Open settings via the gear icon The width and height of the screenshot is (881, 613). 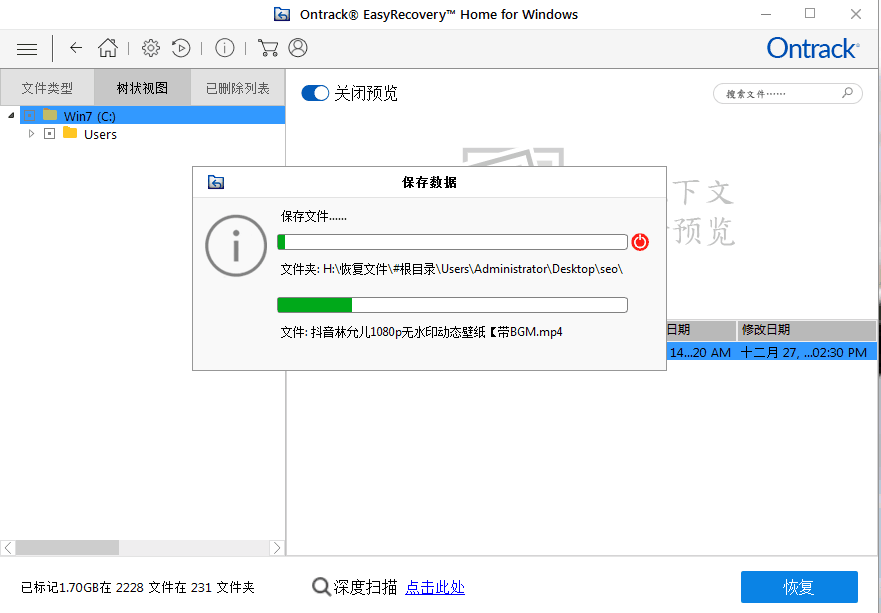coord(151,48)
